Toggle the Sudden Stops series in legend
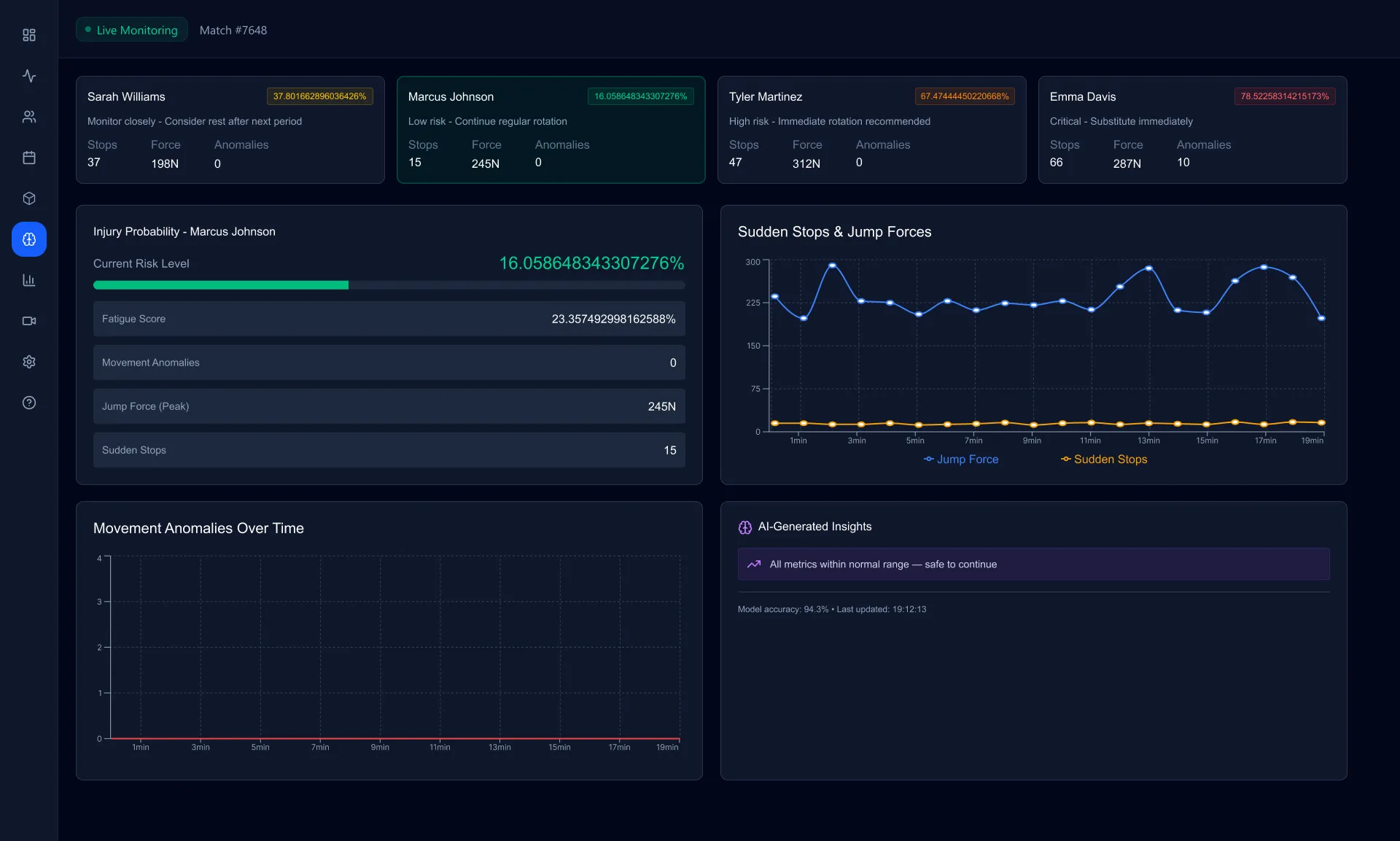 click(x=1103, y=460)
